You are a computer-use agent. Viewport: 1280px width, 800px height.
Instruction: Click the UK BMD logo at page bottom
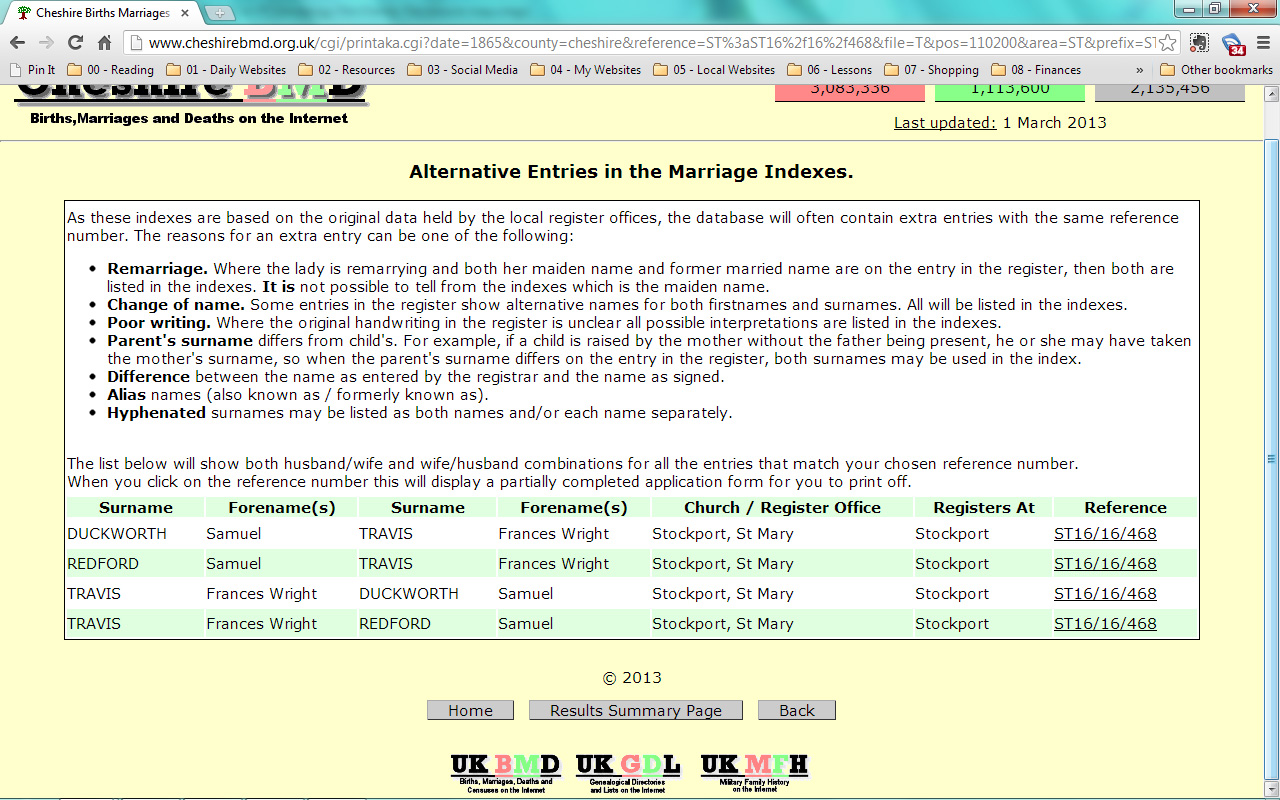click(x=505, y=768)
